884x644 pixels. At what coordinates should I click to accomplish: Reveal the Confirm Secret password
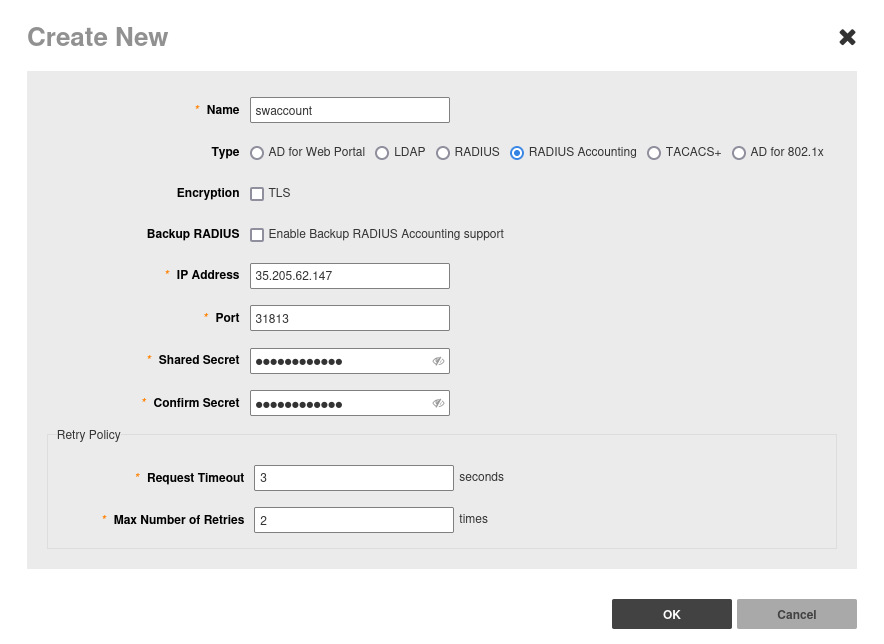438,403
